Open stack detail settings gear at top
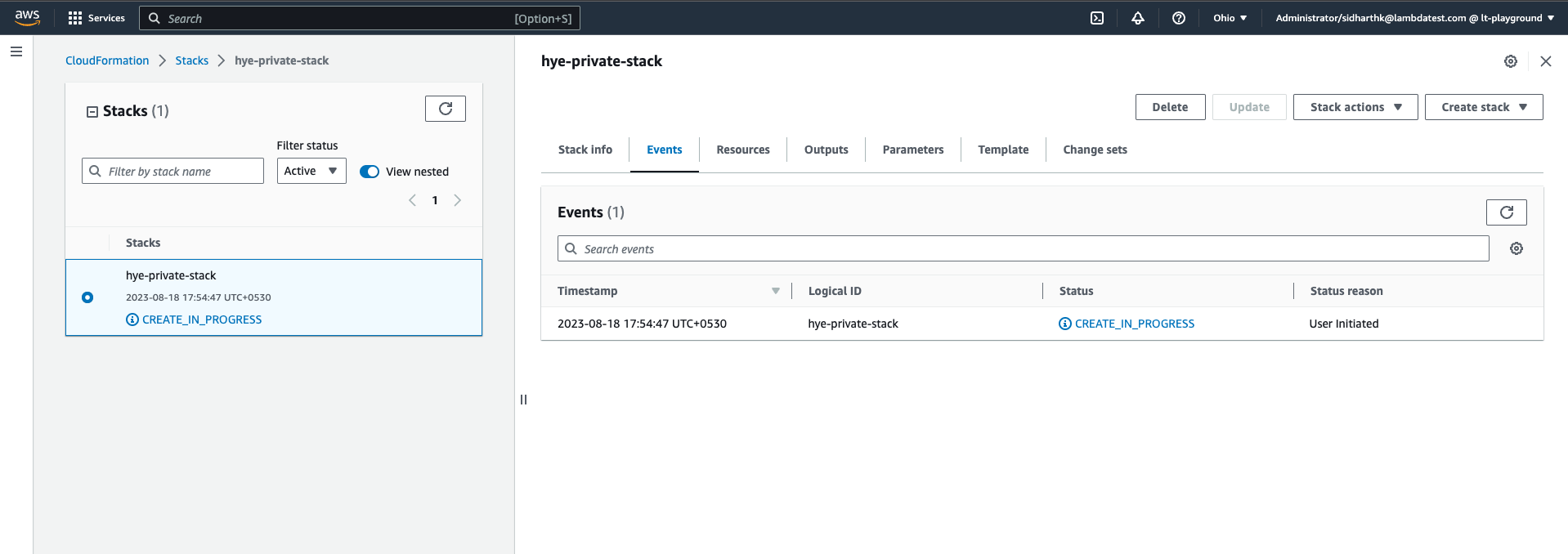Image resolution: width=1568 pixels, height=554 pixels. pyautogui.click(x=1511, y=61)
